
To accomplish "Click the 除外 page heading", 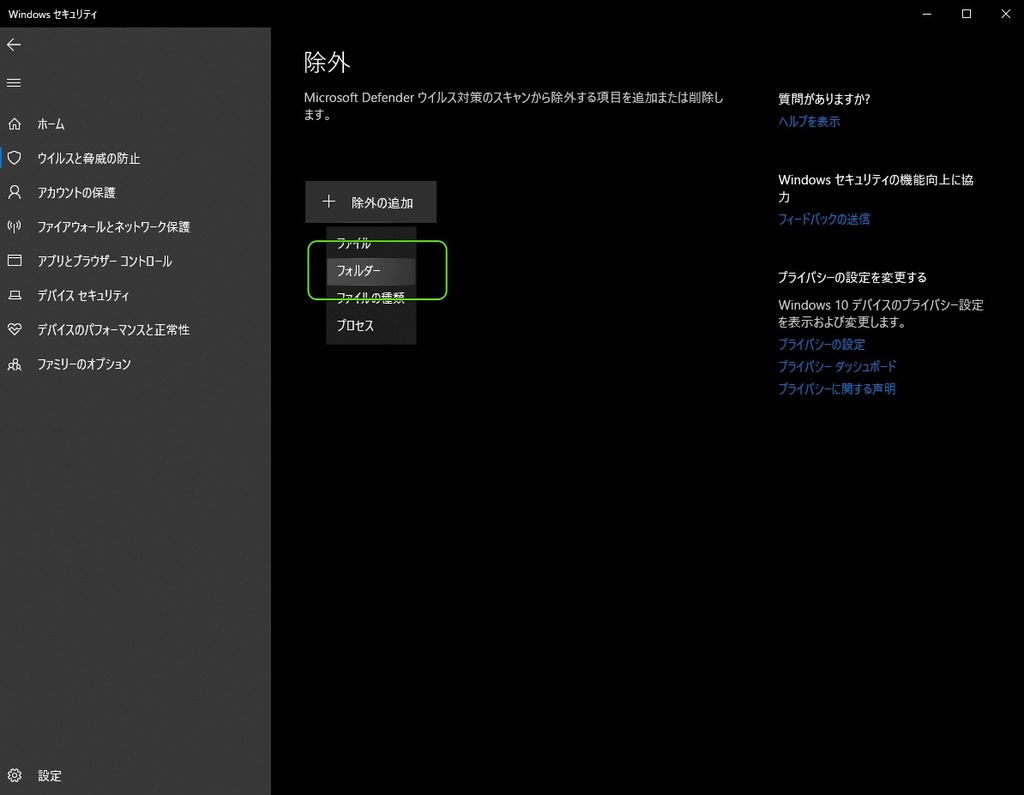I will click(327, 63).
